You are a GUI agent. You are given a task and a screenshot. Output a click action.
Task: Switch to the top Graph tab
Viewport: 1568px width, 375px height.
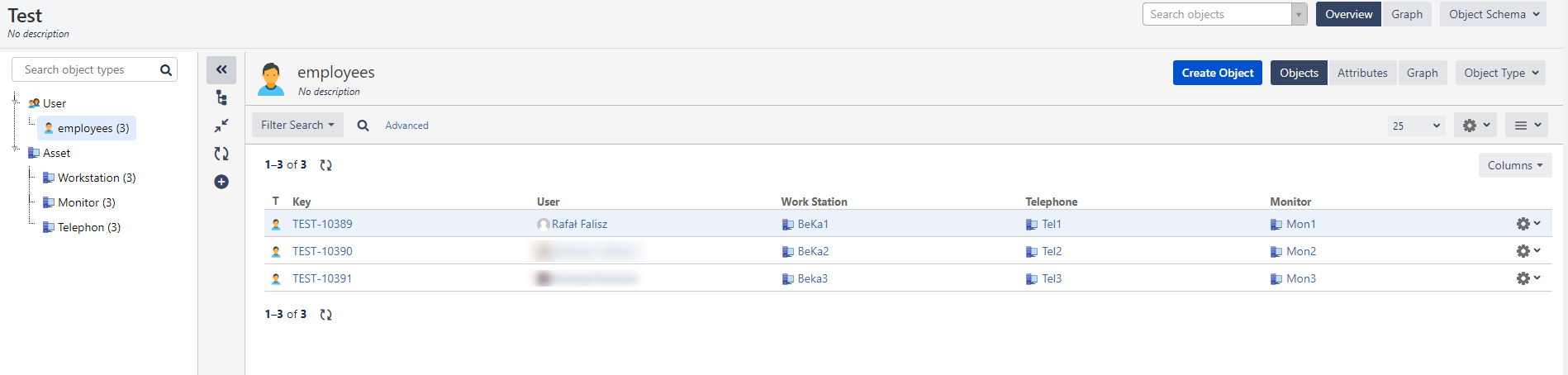coord(1406,14)
